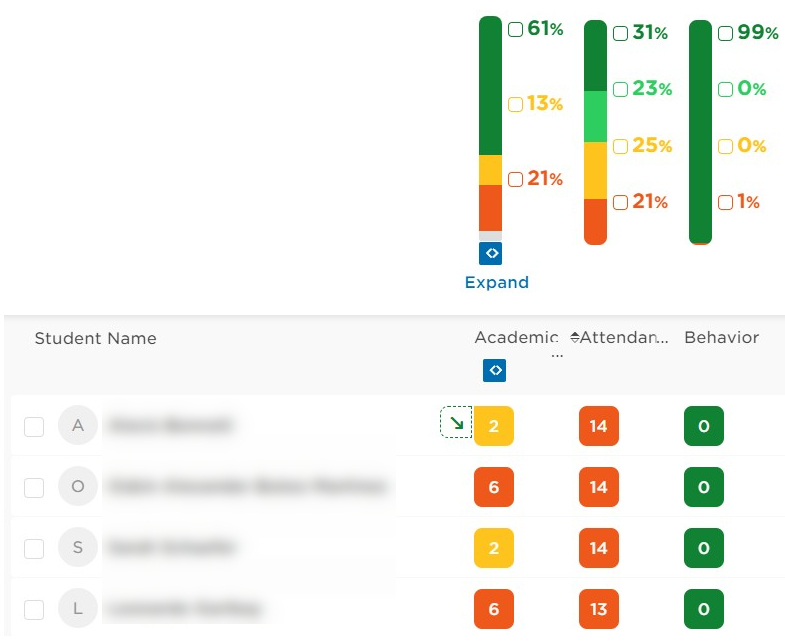This screenshot has height=641, width=785.
Task: Click the blue expand icon under Academic header
Action: click(494, 370)
